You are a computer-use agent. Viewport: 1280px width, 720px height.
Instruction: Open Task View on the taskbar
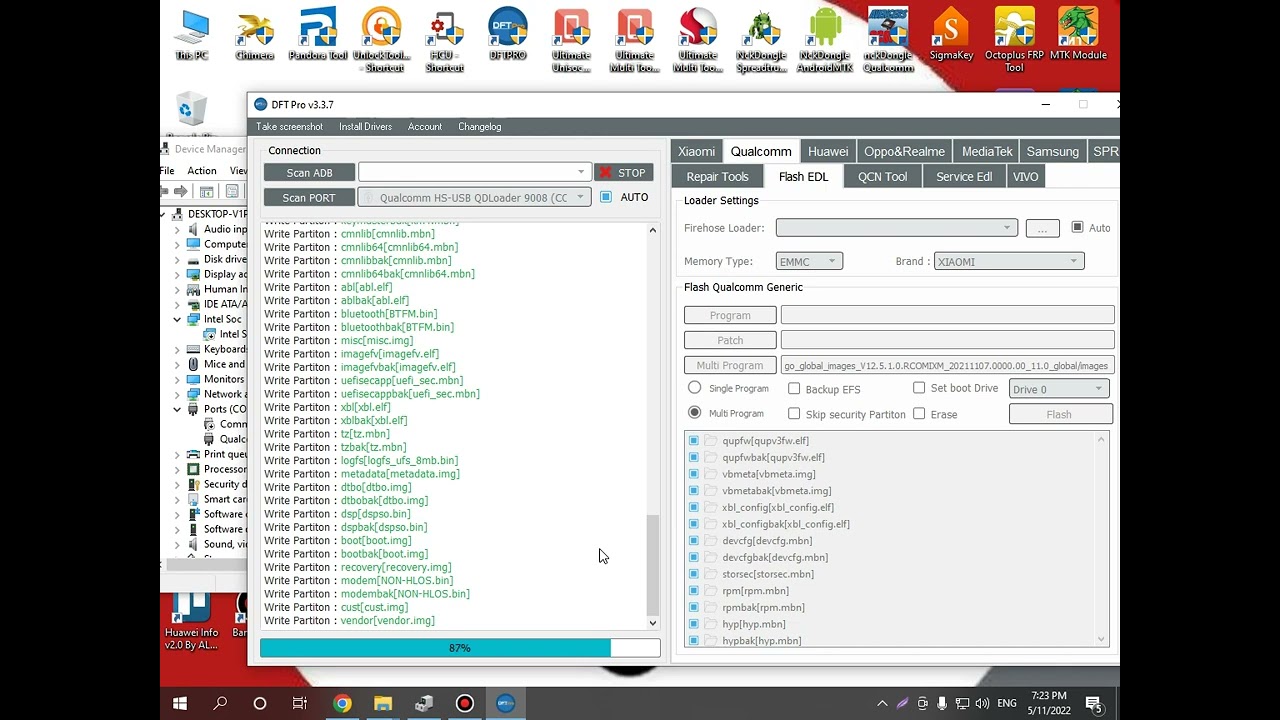pyautogui.click(x=300, y=704)
